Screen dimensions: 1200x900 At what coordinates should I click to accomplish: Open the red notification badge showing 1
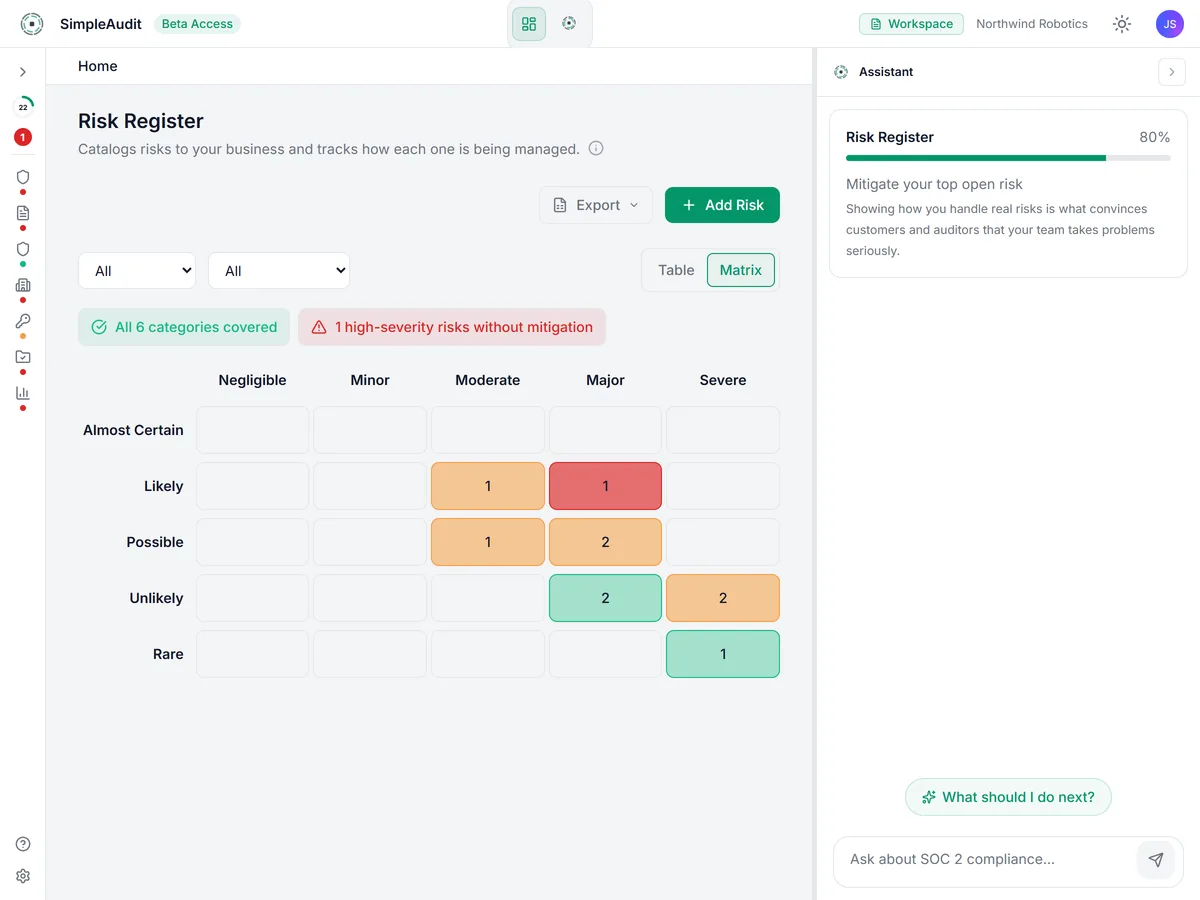click(x=23, y=137)
